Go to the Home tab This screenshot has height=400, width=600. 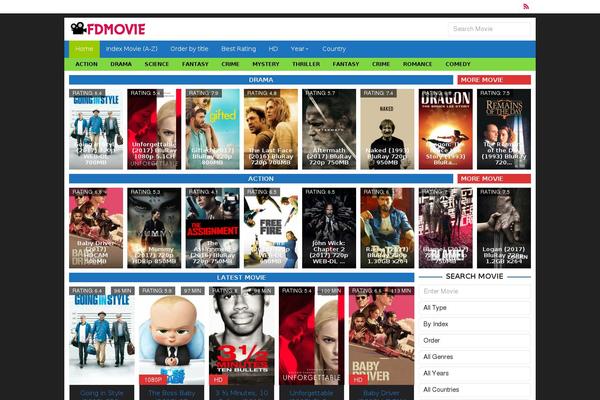coord(84,49)
